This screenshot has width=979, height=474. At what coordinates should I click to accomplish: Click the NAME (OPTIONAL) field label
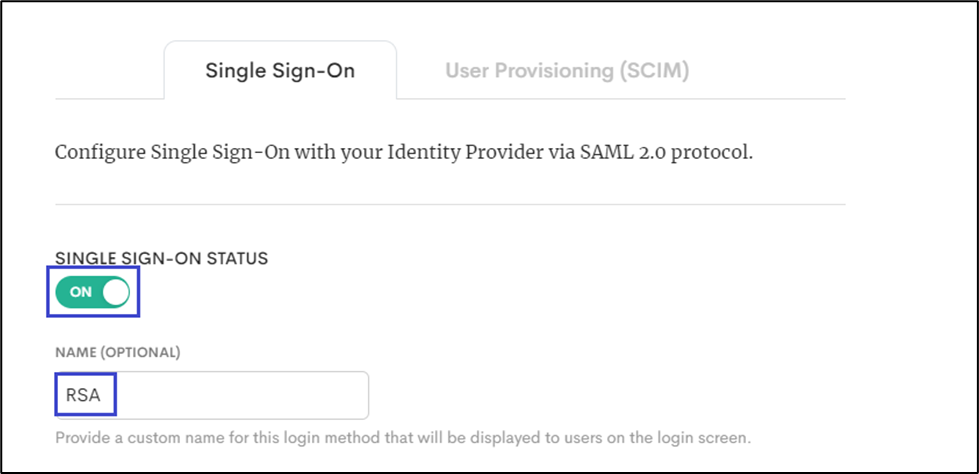point(117,352)
